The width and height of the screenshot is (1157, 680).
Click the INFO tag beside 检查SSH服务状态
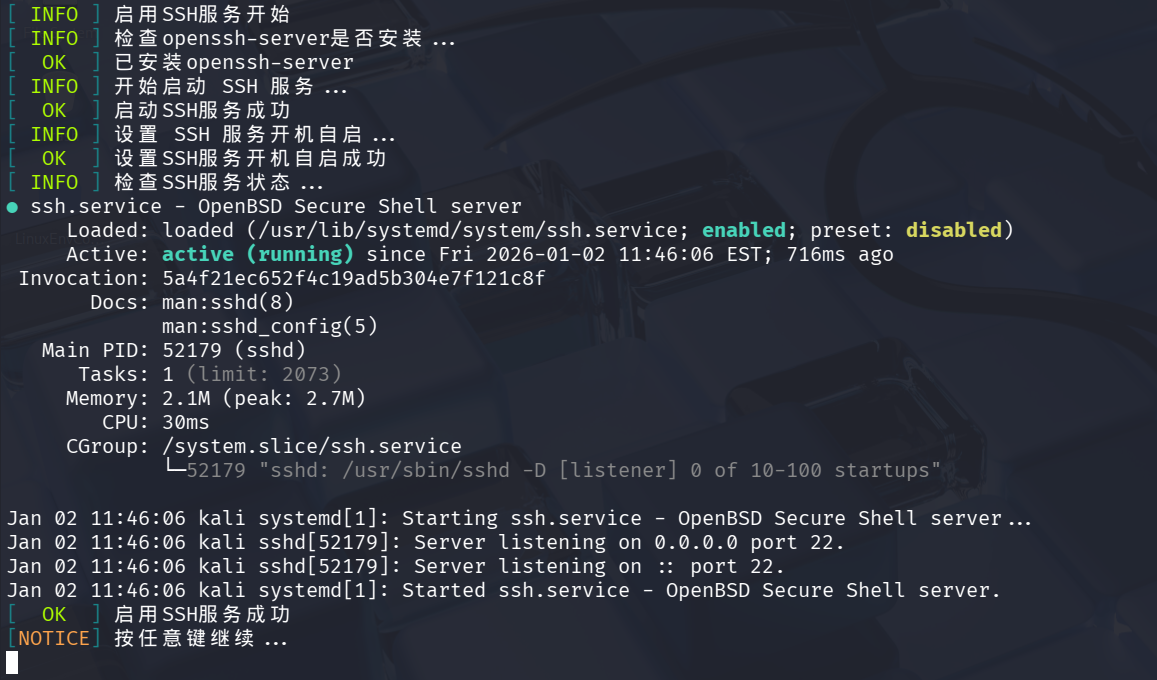(x=54, y=182)
